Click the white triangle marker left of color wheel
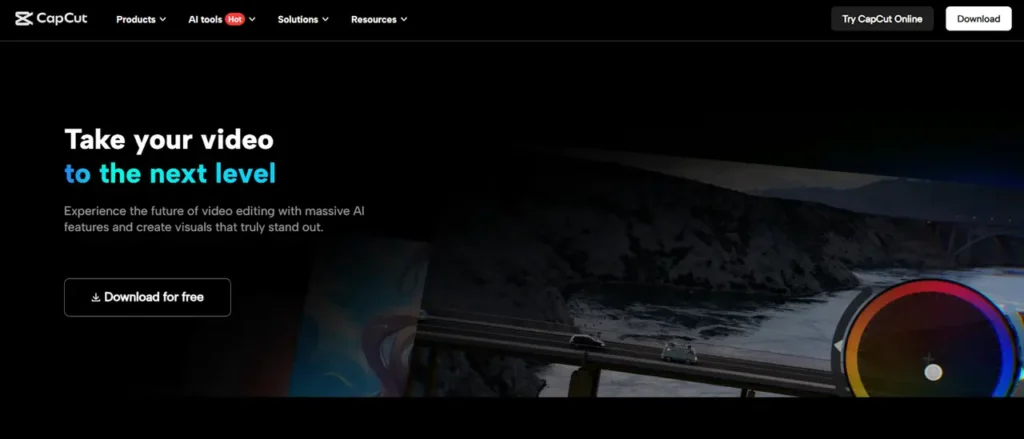 tap(839, 346)
